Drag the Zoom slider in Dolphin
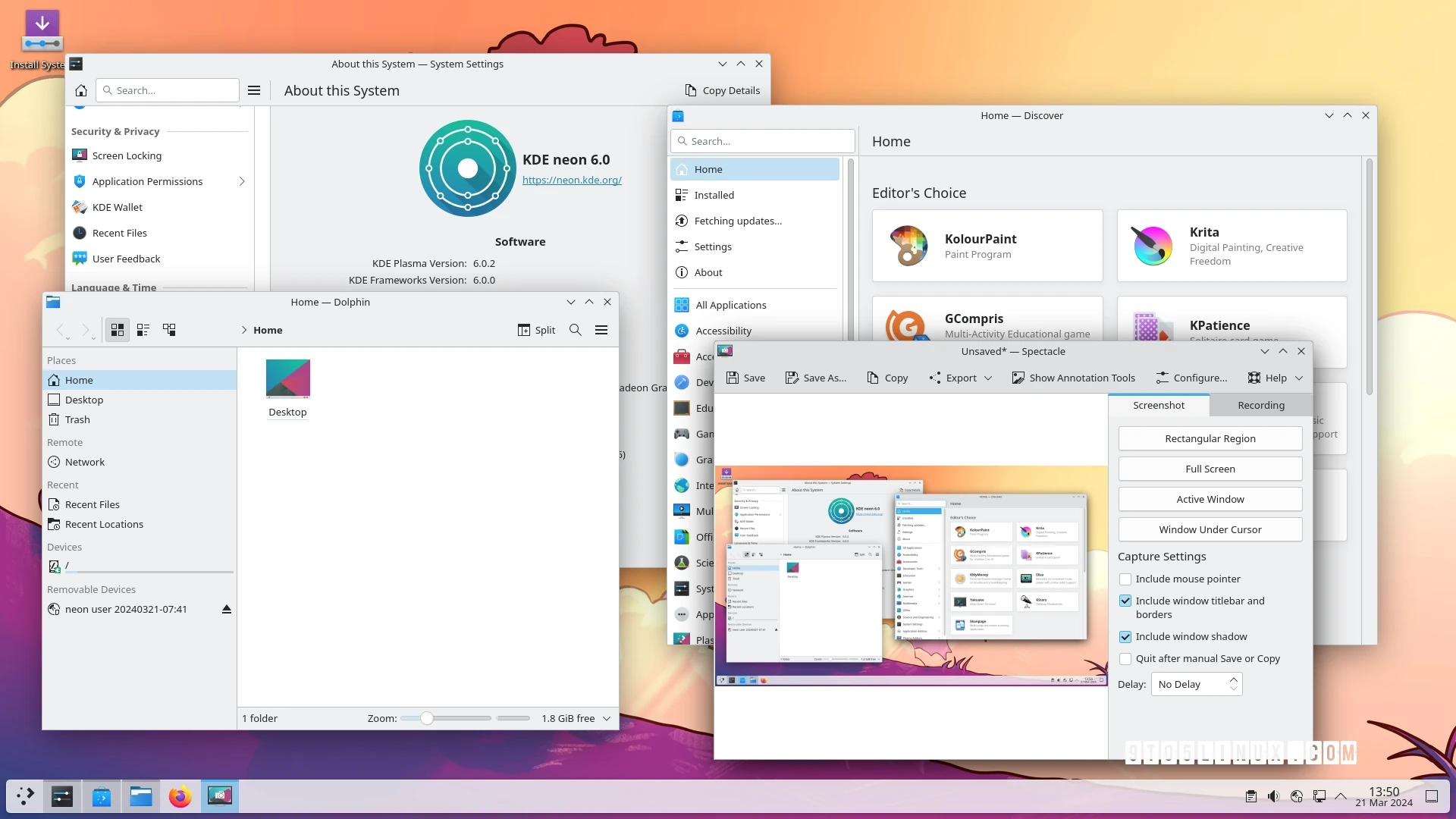 pos(425,718)
